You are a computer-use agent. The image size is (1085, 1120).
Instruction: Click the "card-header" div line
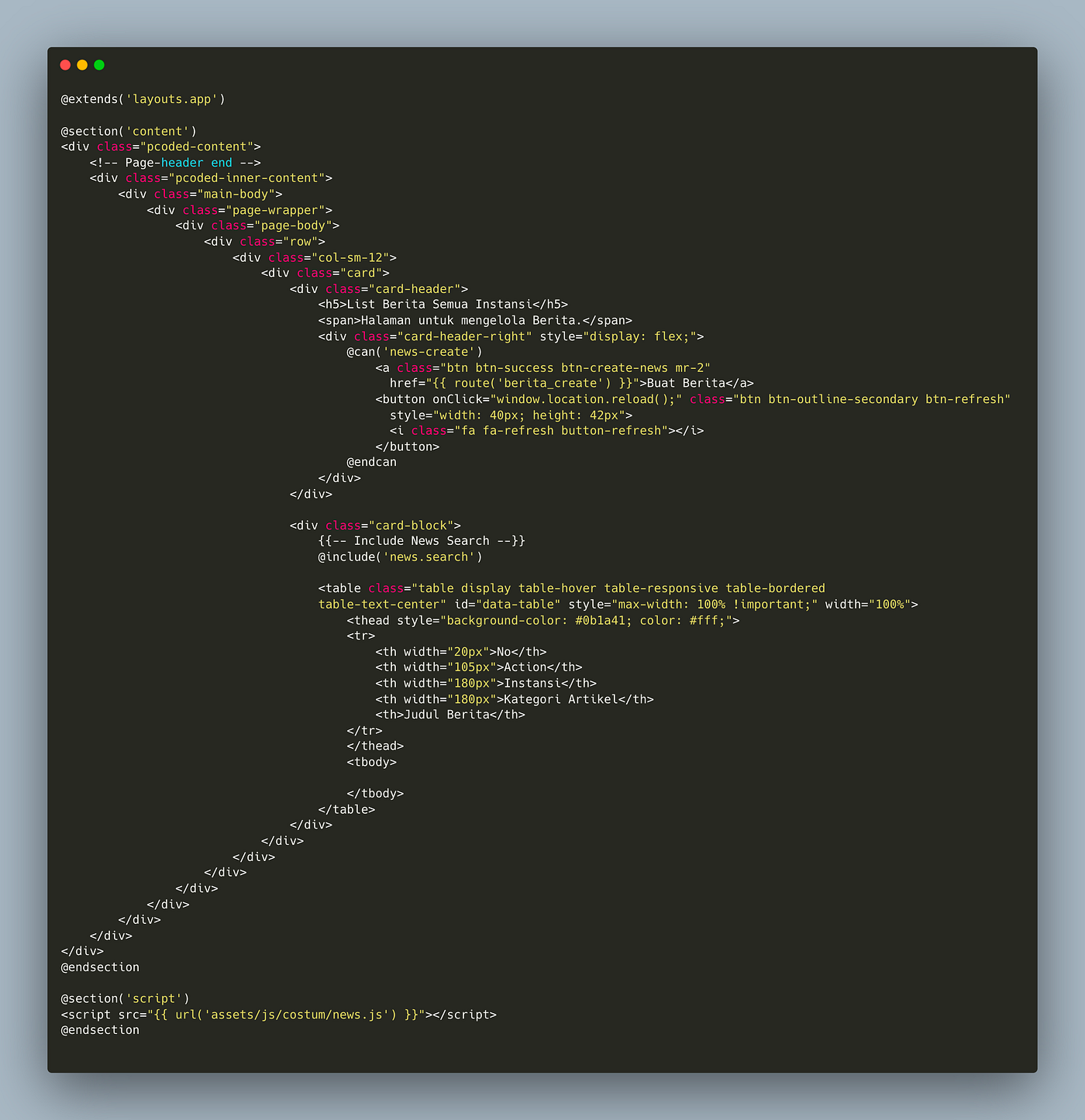pos(379,288)
